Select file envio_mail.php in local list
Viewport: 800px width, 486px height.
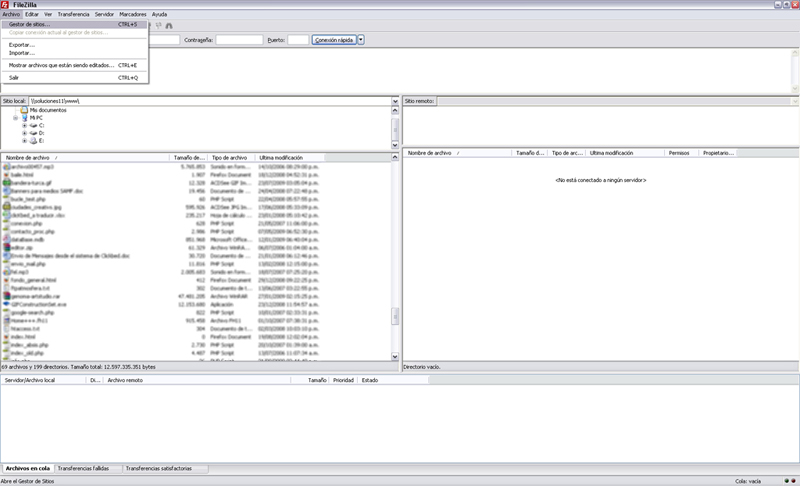coord(28,264)
